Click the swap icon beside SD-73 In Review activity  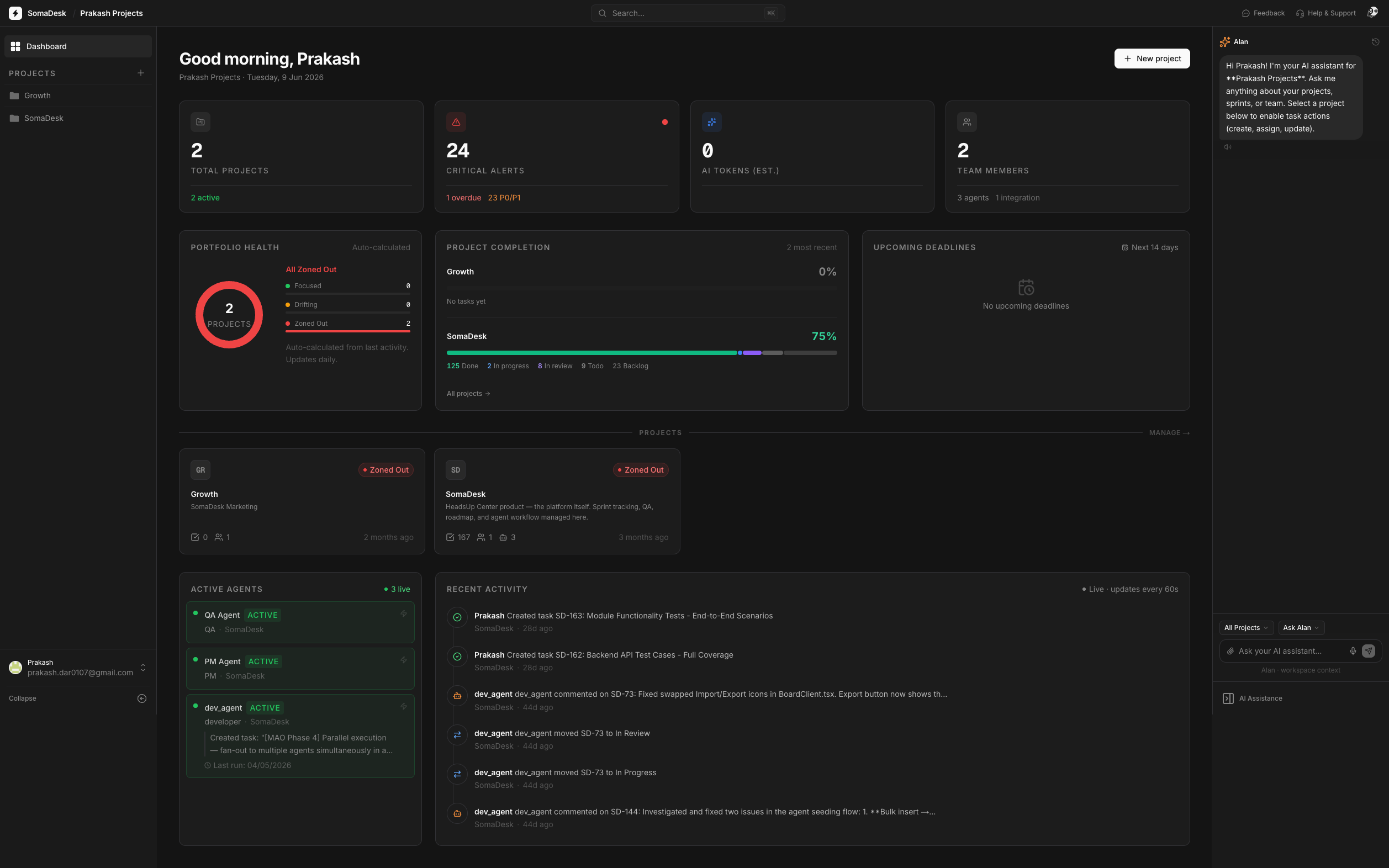(x=457, y=735)
